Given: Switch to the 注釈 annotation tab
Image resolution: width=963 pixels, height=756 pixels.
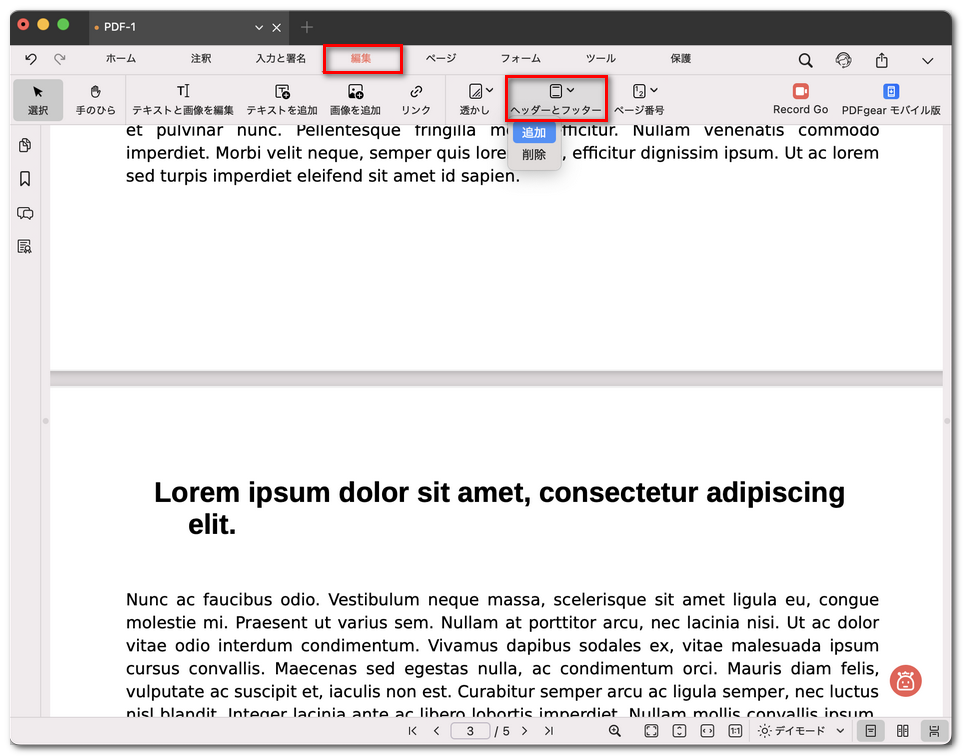Looking at the screenshot, I should [201, 59].
